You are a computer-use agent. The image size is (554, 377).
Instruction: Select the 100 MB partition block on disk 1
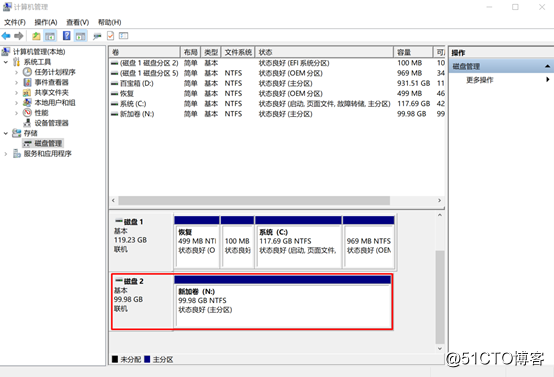tap(237, 242)
